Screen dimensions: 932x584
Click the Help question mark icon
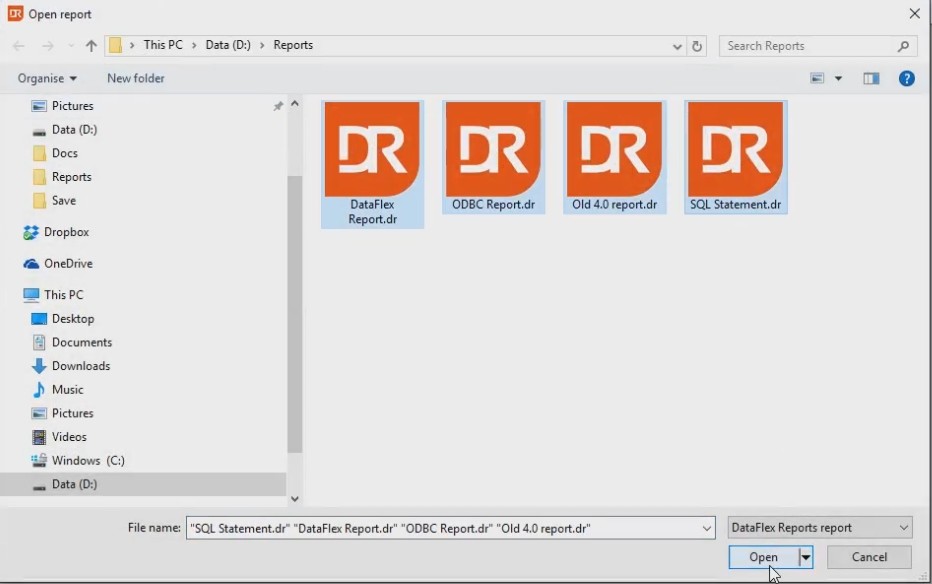906,78
